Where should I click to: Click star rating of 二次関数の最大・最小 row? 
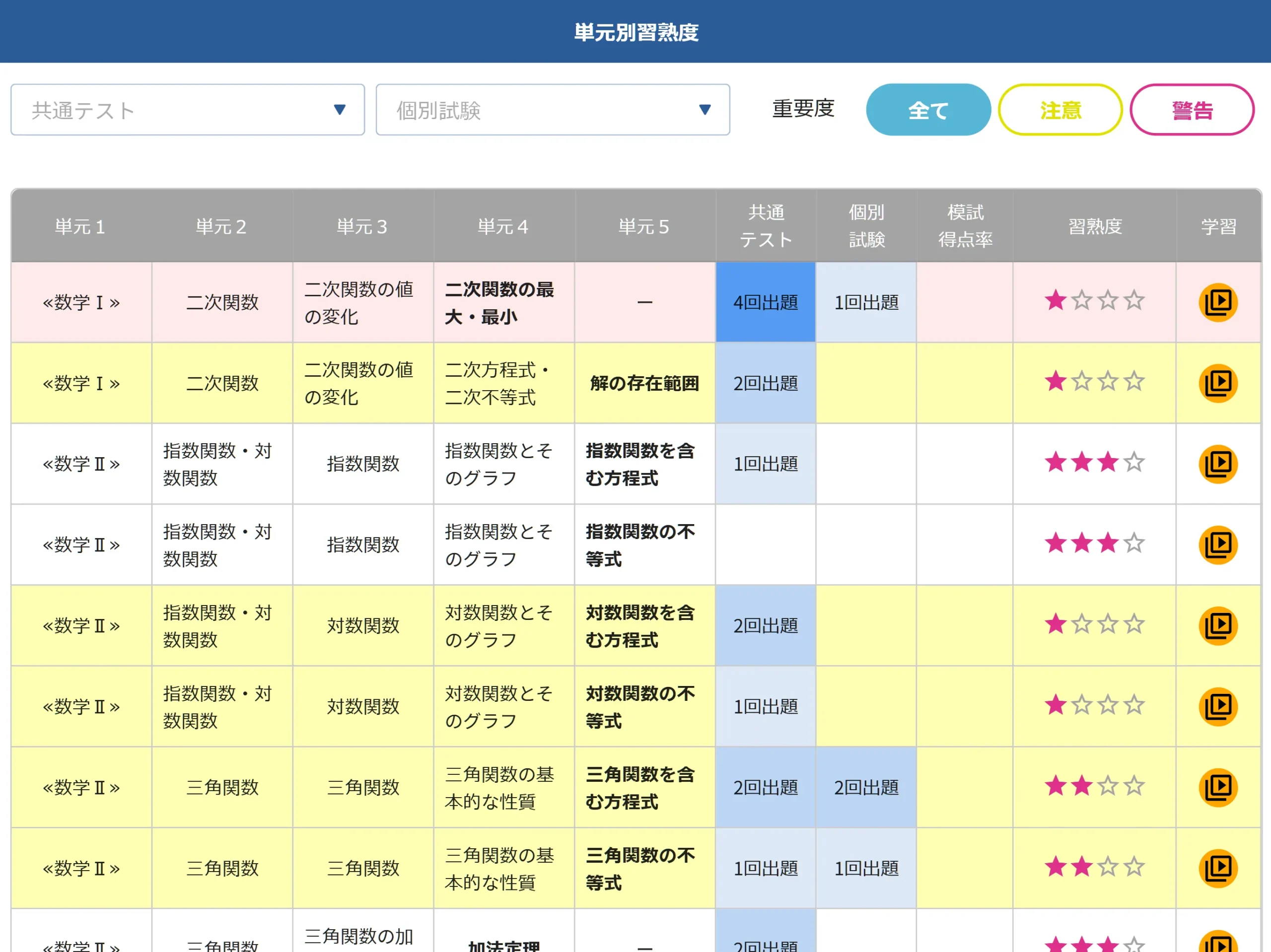(x=1095, y=301)
